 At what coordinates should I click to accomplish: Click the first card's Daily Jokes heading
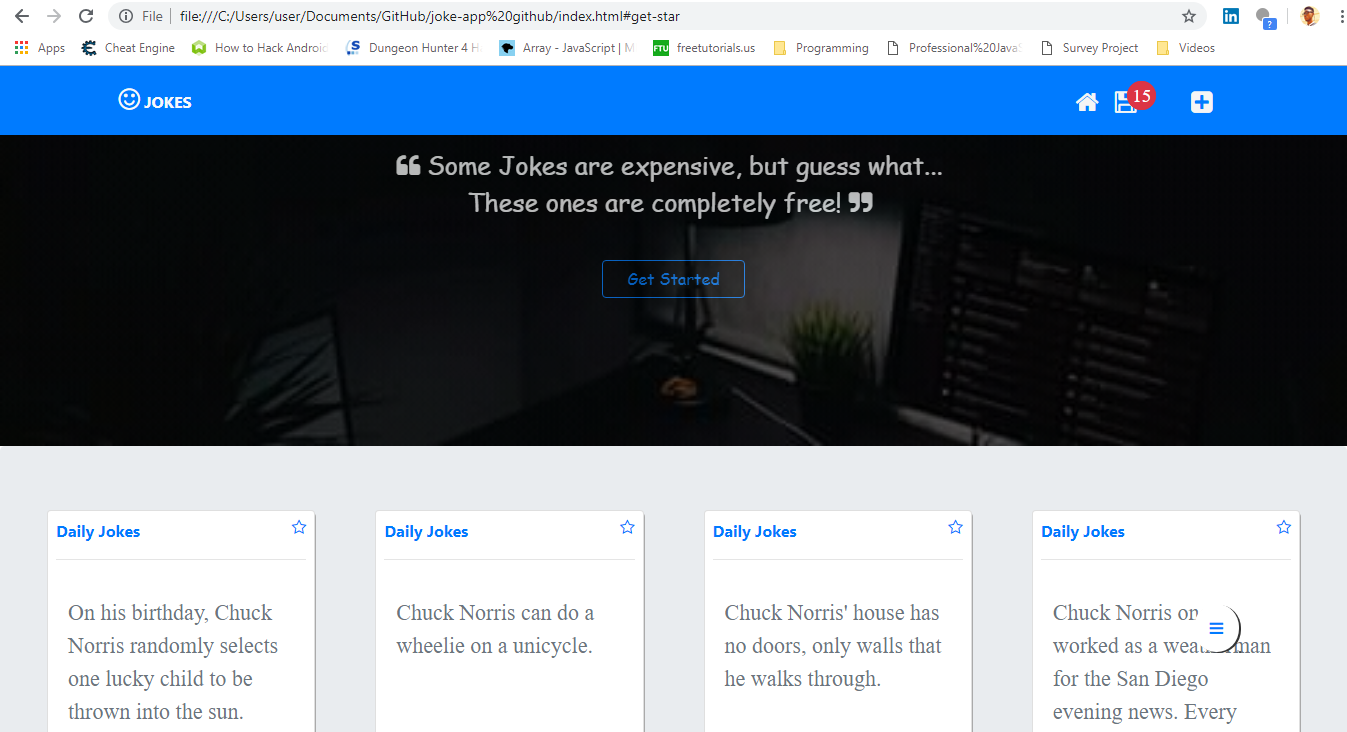coord(98,532)
